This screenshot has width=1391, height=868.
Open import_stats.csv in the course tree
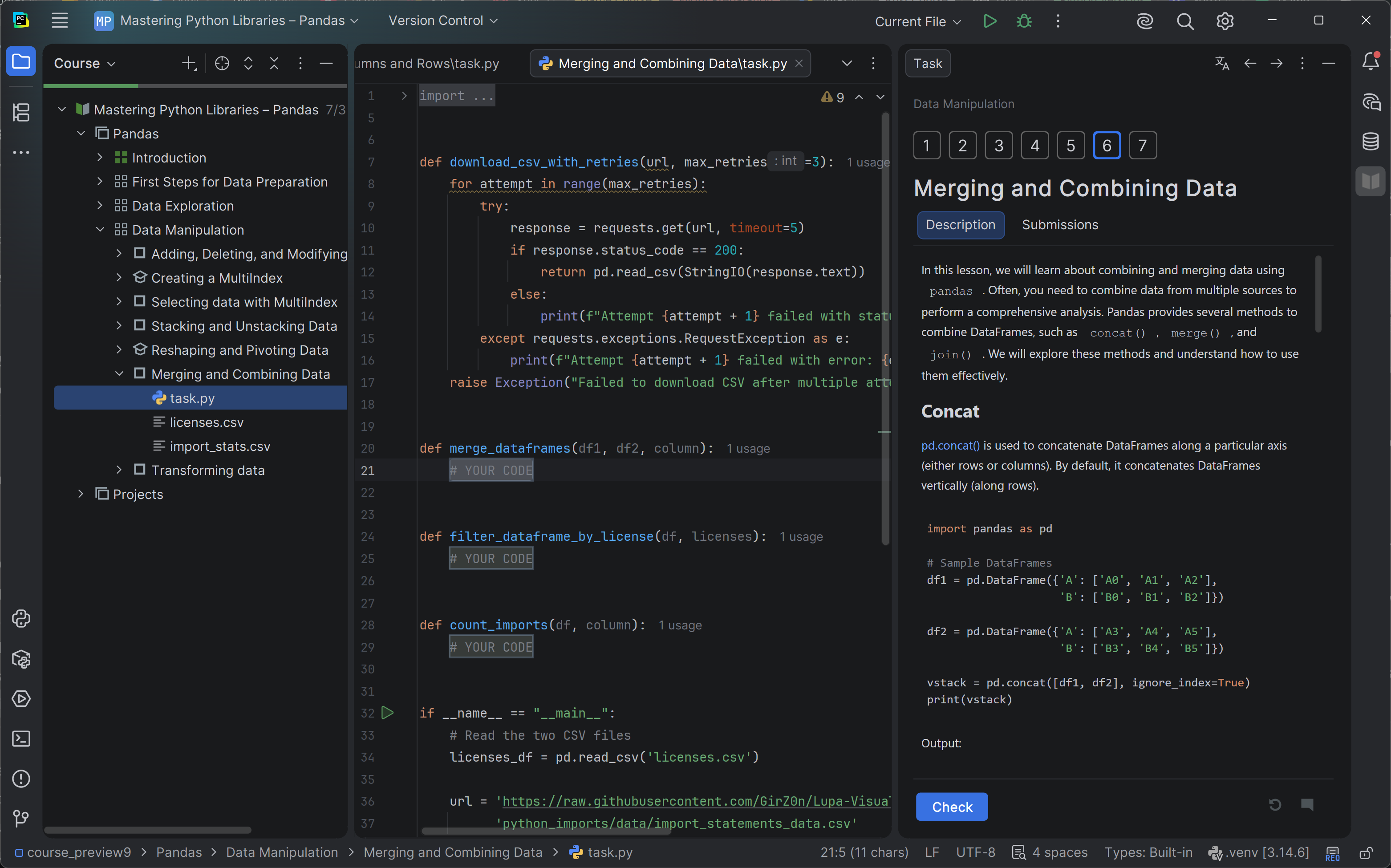219,446
